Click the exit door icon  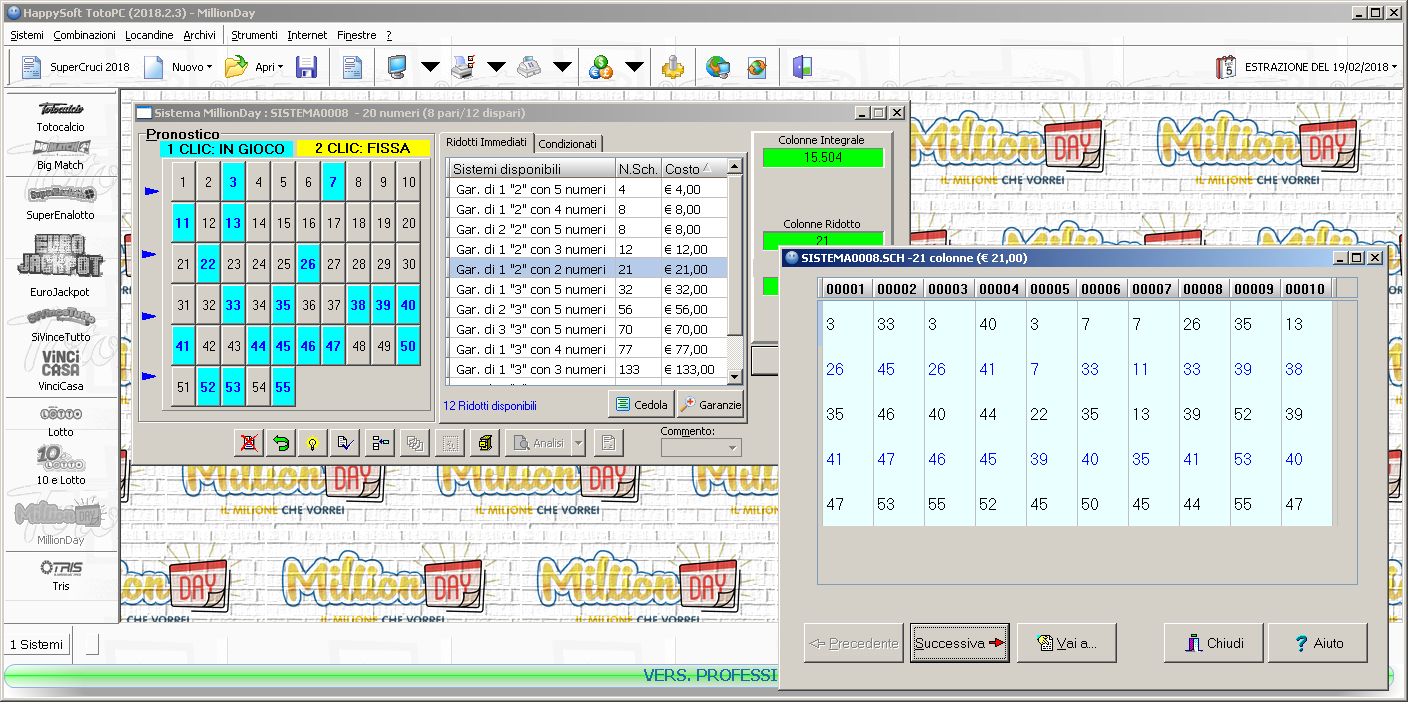(x=802, y=67)
